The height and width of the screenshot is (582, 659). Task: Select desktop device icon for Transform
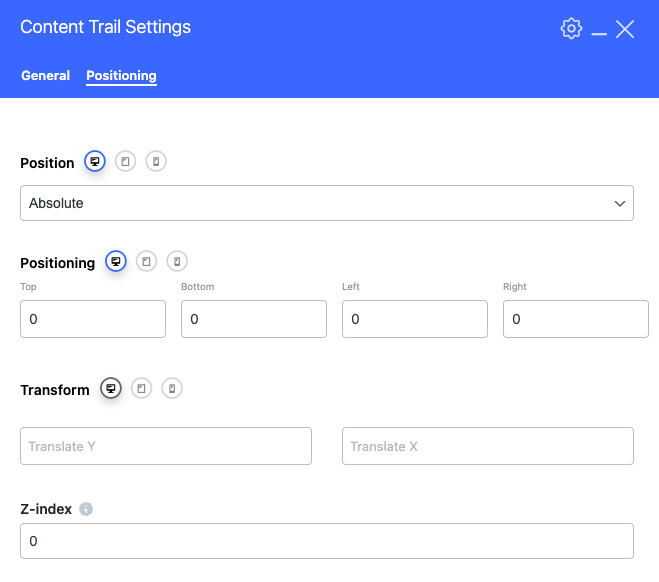(111, 389)
